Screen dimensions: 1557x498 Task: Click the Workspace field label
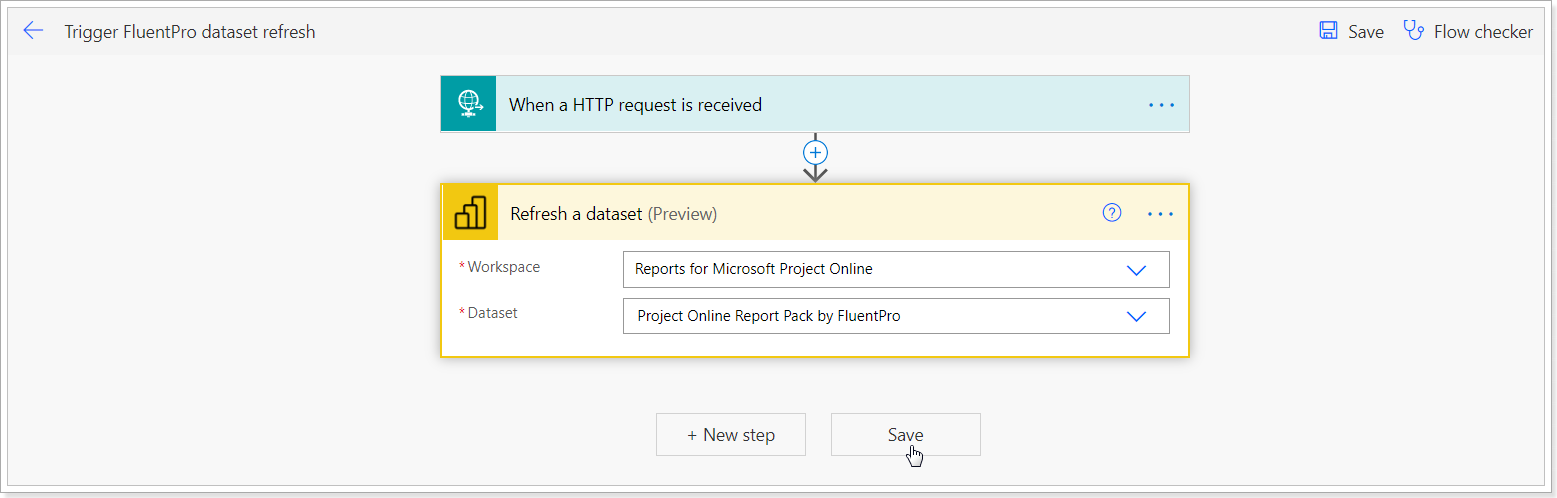(504, 267)
